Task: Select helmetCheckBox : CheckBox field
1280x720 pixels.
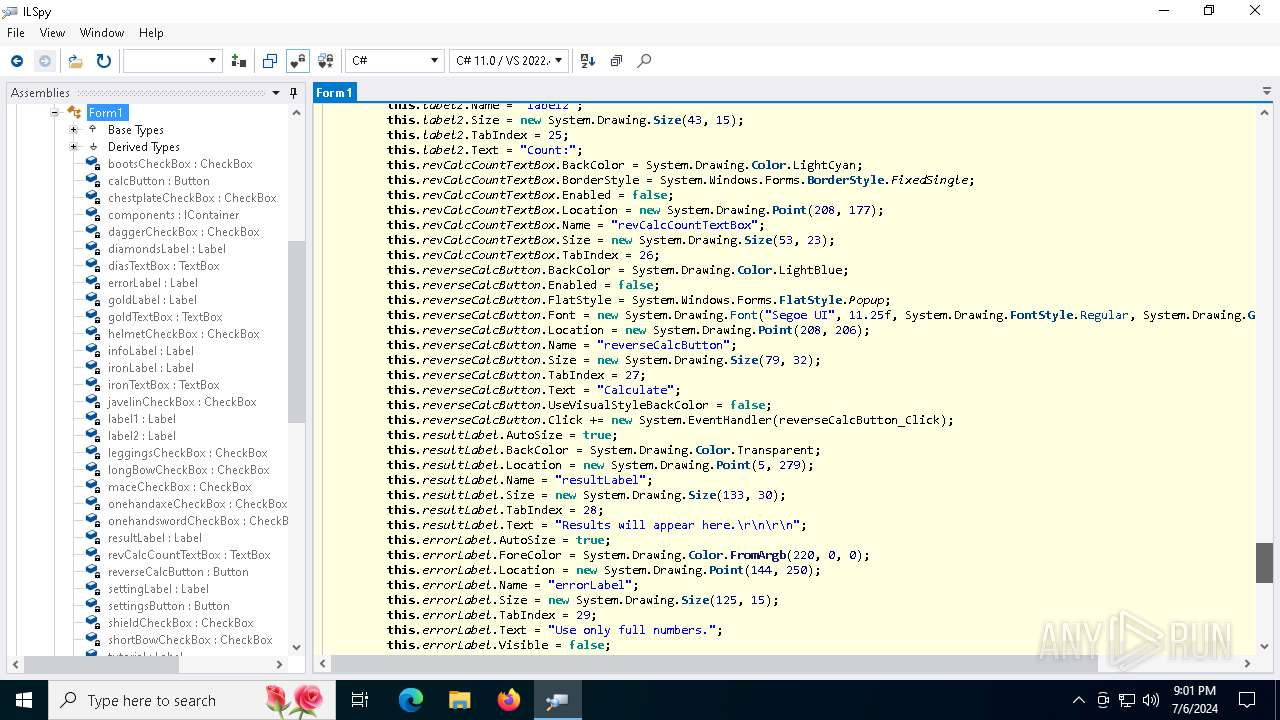Action: coord(184,334)
